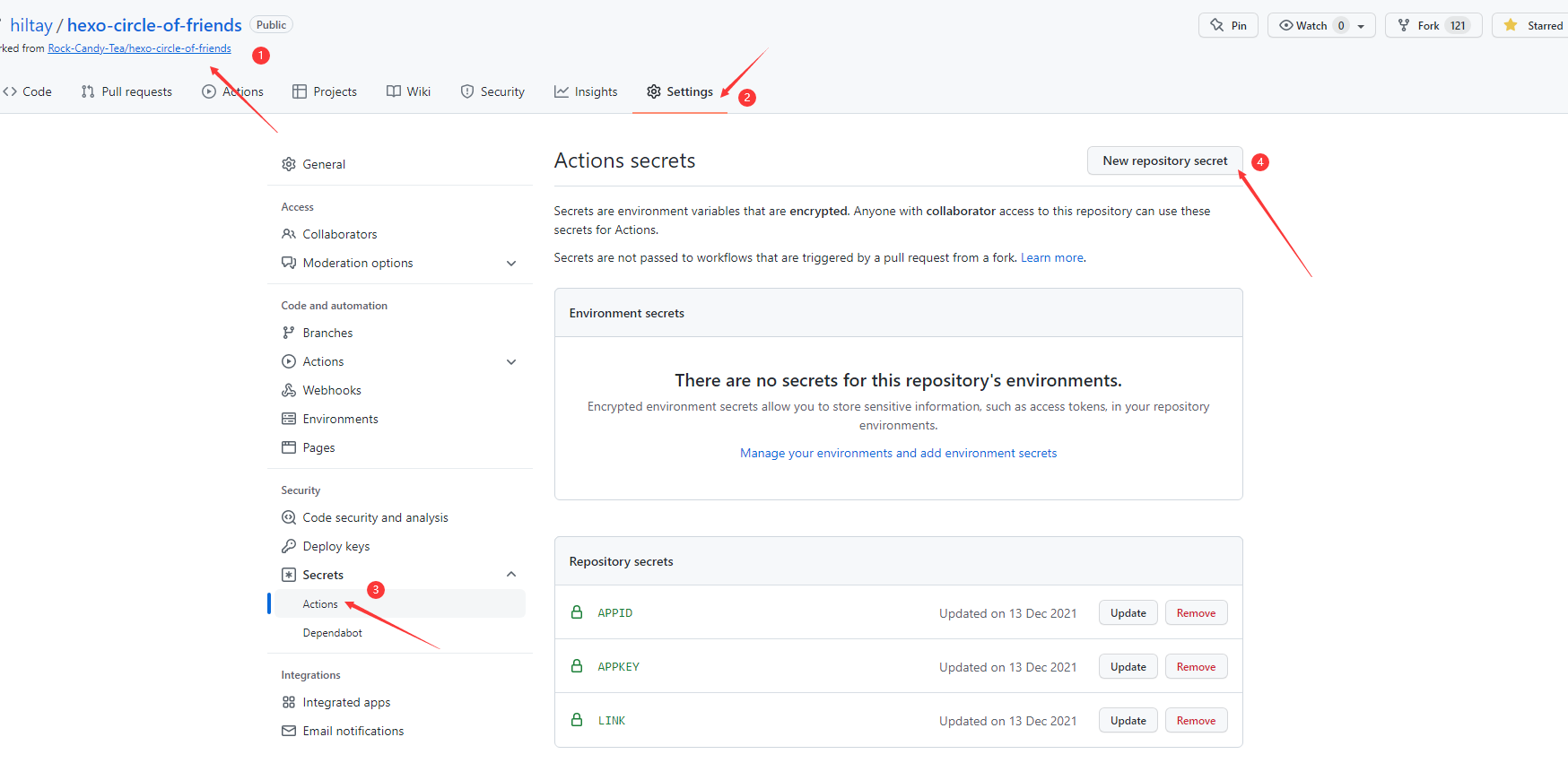Star toggle for the repository
This screenshot has height=763, width=1568.
click(1532, 25)
